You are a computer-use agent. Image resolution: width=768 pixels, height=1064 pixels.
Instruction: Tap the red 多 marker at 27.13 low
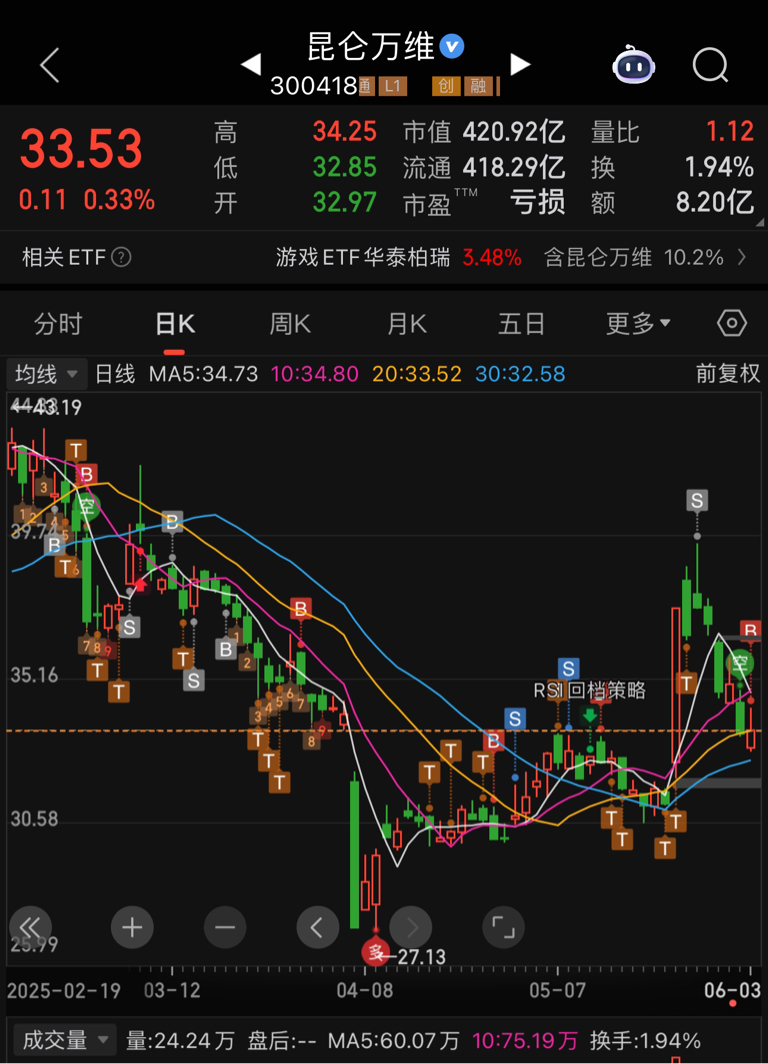point(376,952)
